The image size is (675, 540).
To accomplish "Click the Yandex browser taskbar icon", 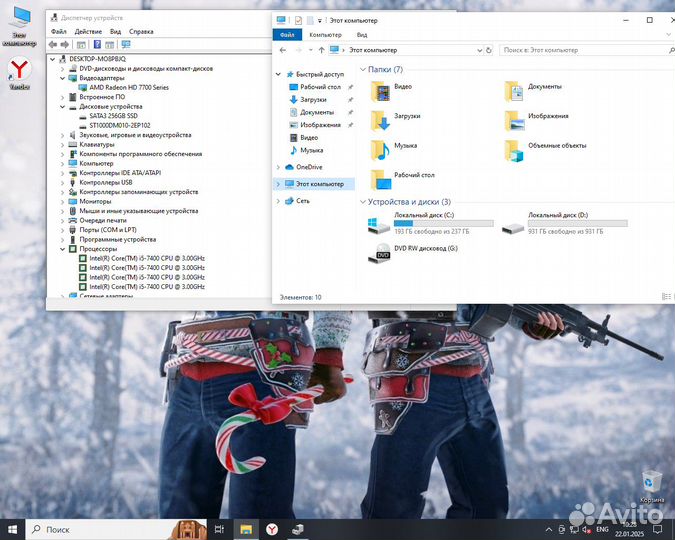I will pos(271,529).
